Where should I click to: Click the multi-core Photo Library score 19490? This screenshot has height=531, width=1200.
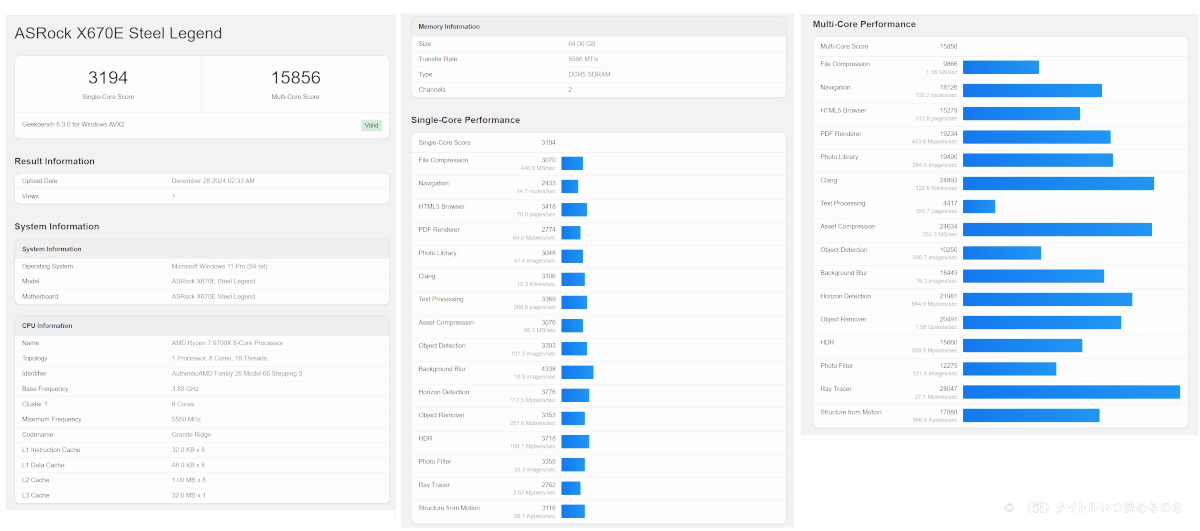coord(949,157)
